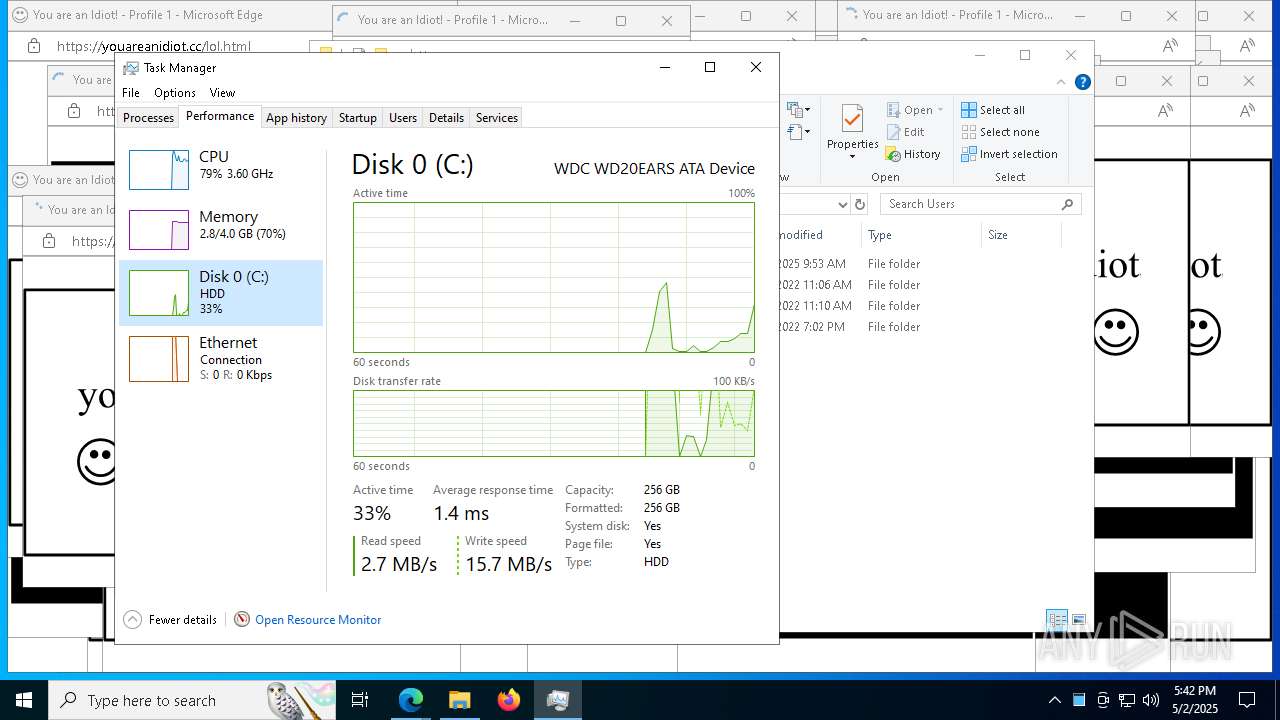Click the Search Users field
The height and width of the screenshot is (720, 1280).
[x=980, y=204]
